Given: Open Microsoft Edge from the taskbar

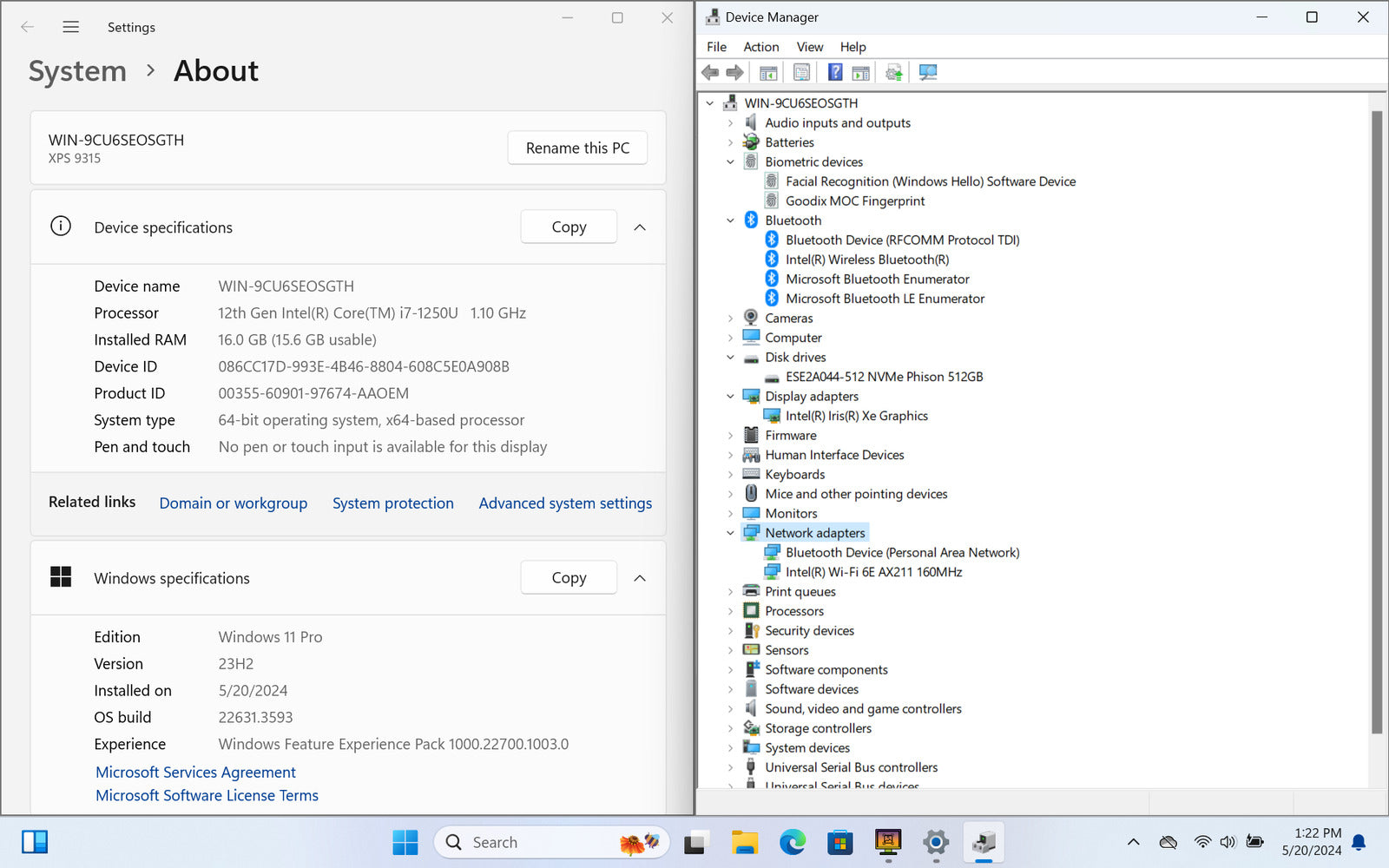Looking at the screenshot, I should click(x=792, y=842).
